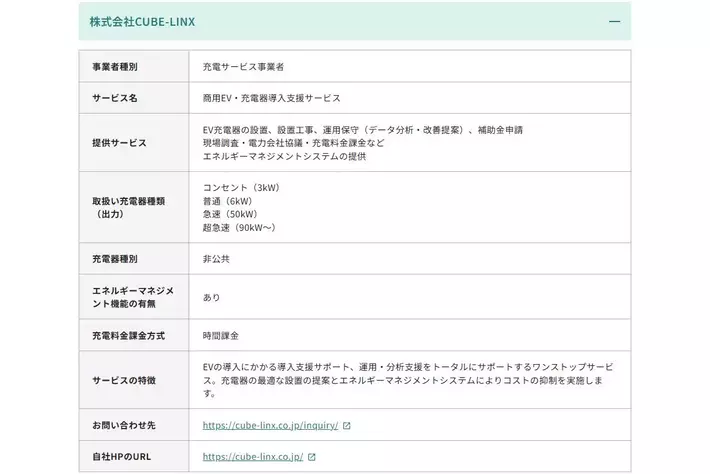The height and width of the screenshot is (474, 710).
Task: Click external-link icon beside the inquiry URL
Action: 347,425
